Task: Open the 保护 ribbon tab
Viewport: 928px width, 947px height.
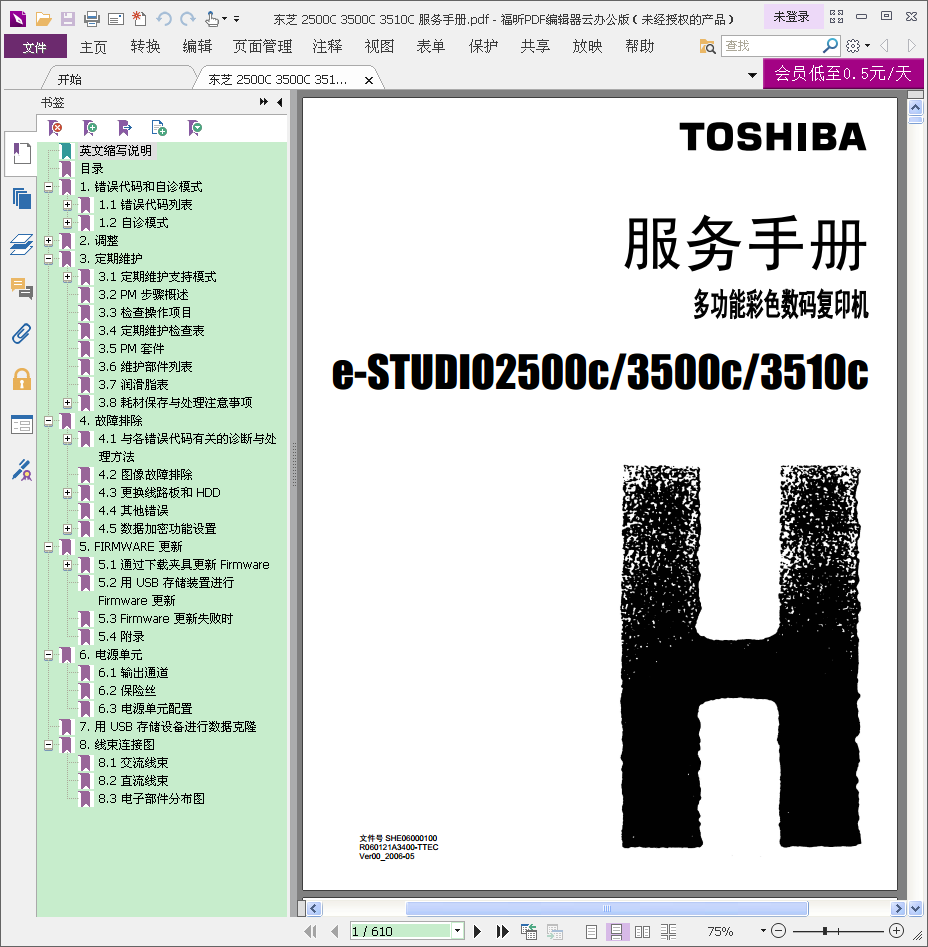Action: pos(483,47)
